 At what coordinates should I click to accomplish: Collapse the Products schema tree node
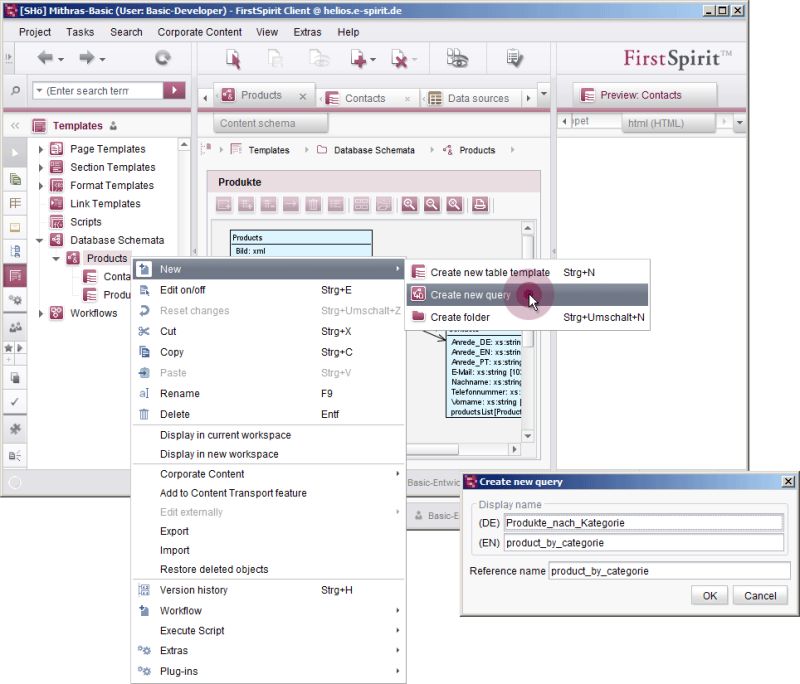[56, 259]
